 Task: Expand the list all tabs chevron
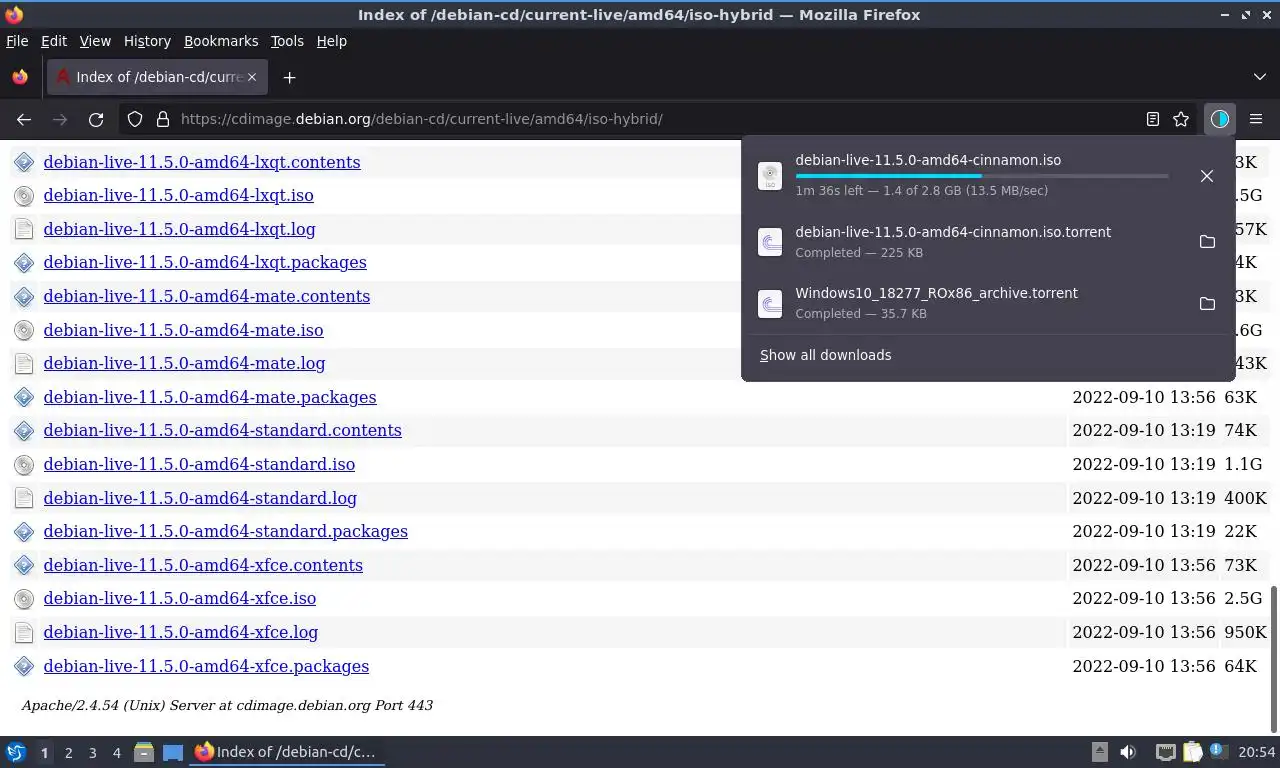(1260, 77)
